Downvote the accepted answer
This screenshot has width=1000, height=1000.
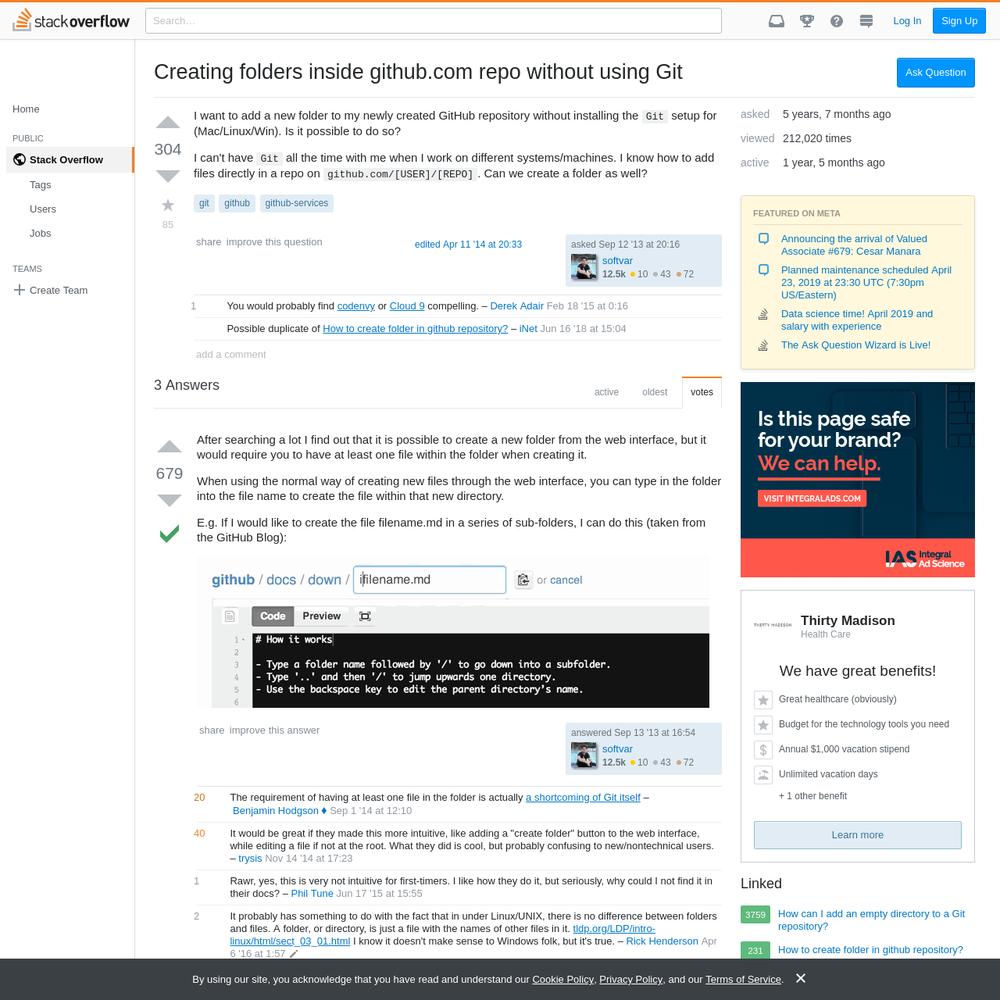(x=169, y=500)
